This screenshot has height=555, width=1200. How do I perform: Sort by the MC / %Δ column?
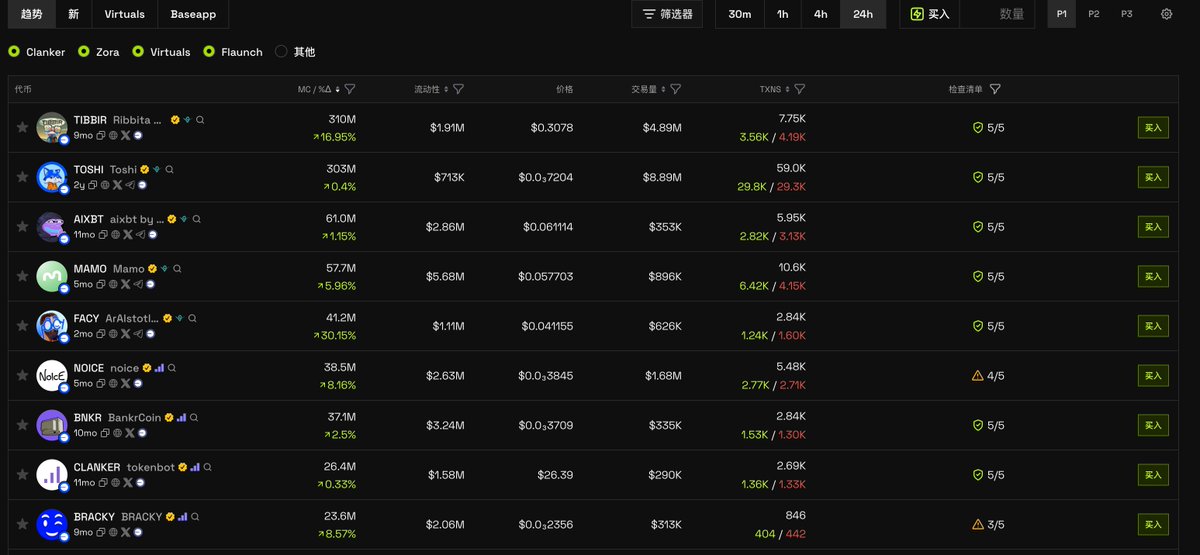pyautogui.click(x=319, y=89)
